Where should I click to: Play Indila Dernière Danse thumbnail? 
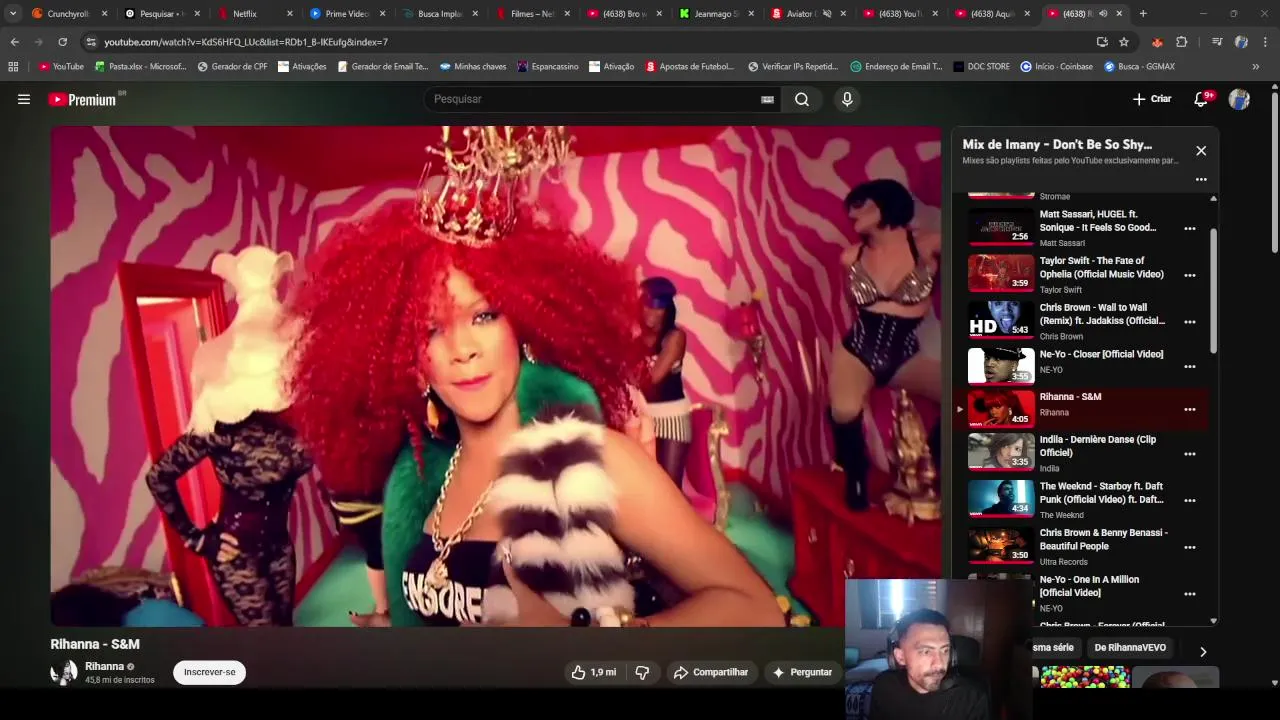click(x=1001, y=452)
